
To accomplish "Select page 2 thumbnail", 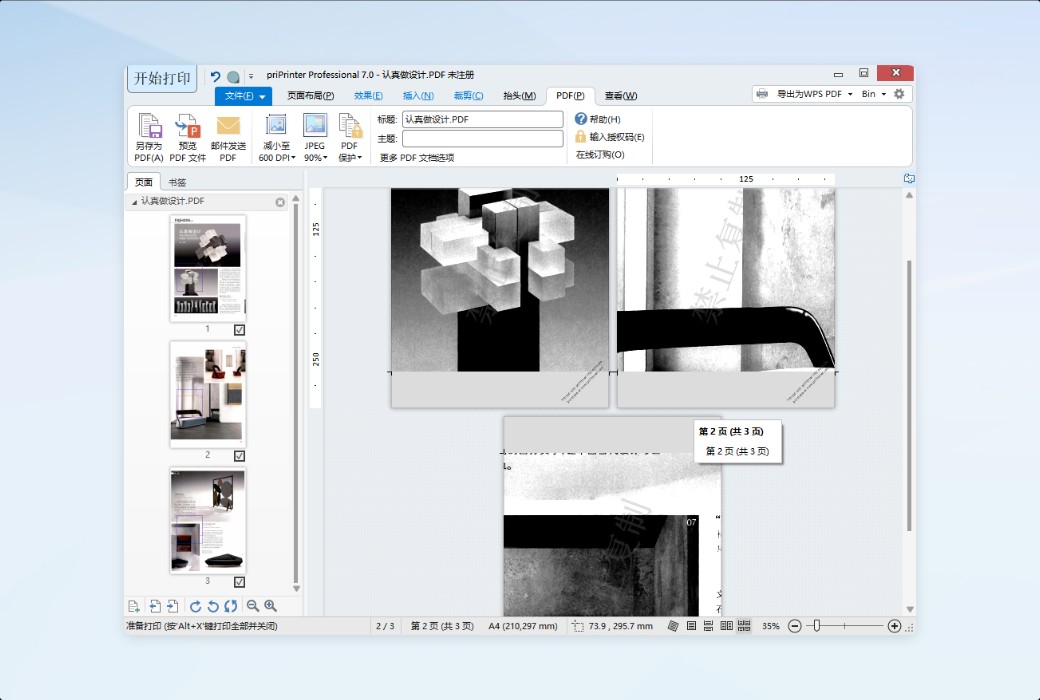I will point(208,394).
